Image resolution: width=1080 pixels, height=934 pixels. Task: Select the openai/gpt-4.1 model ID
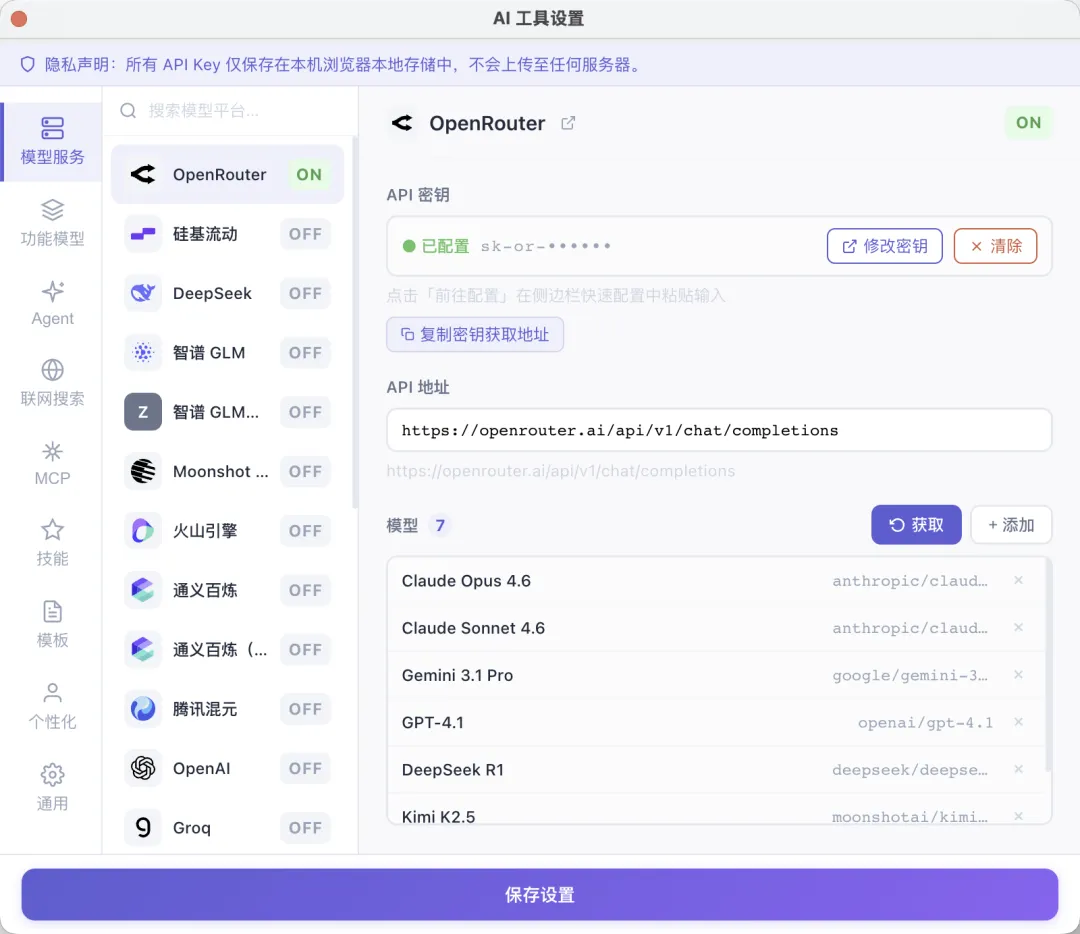[x=925, y=723]
